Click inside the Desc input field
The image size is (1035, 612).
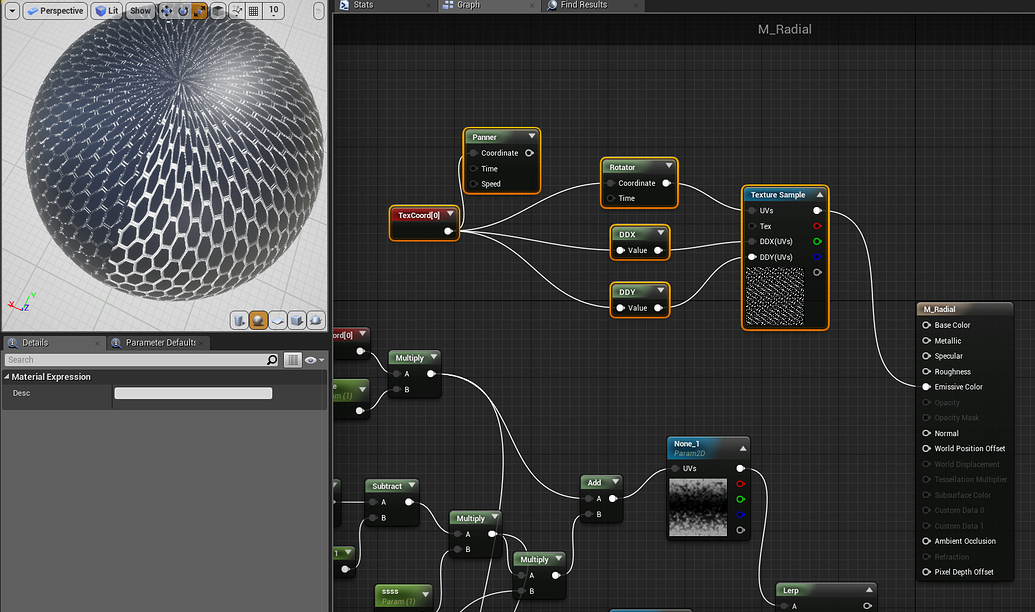pos(193,392)
